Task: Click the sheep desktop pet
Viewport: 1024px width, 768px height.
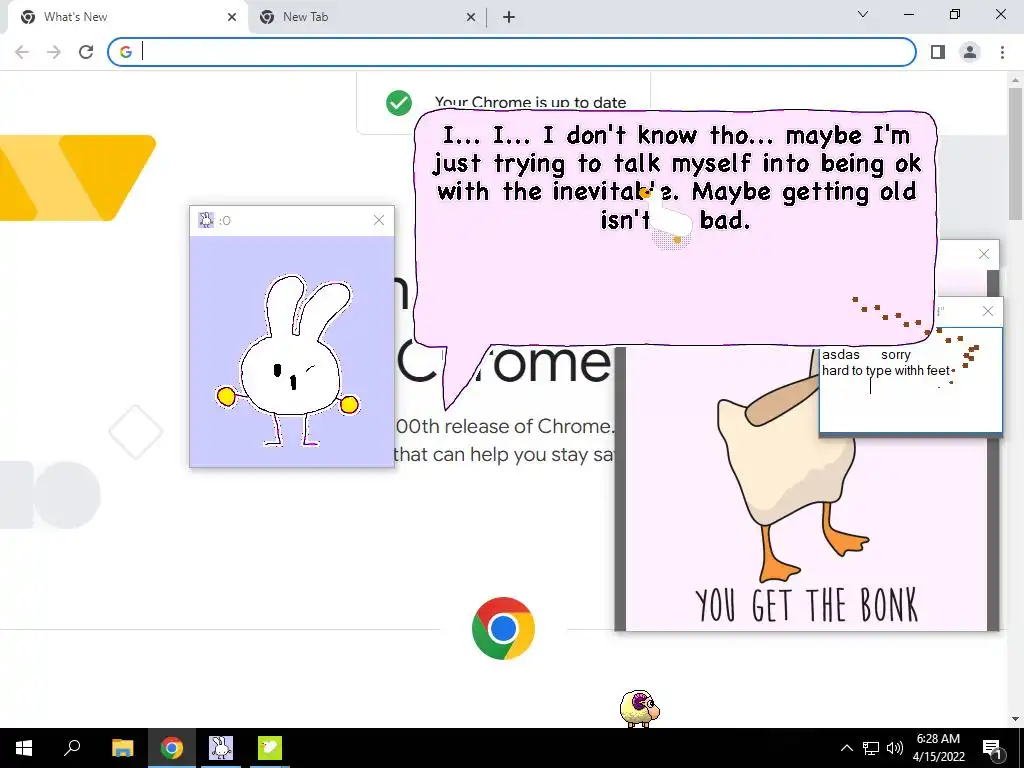Action: pos(640,709)
